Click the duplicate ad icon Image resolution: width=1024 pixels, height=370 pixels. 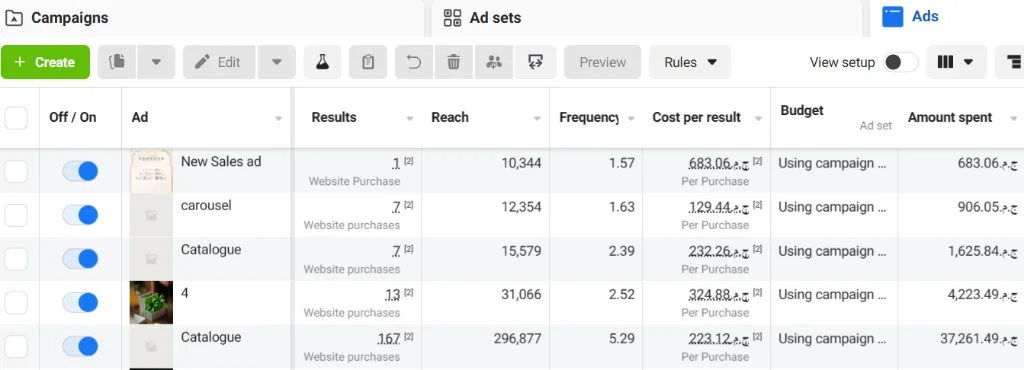click(118, 62)
